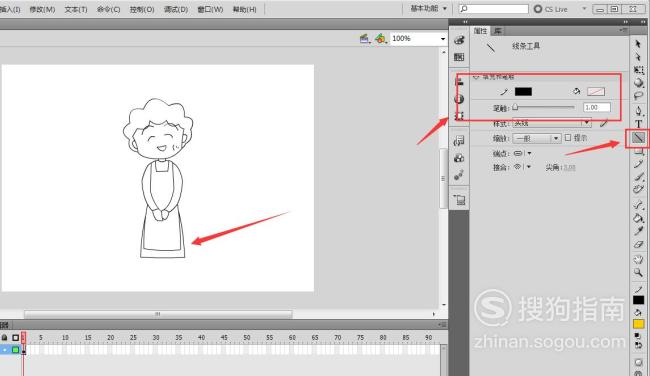Viewport: 650px width, 376px height.
Task: Select the Selection arrow tool
Action: click(638, 43)
